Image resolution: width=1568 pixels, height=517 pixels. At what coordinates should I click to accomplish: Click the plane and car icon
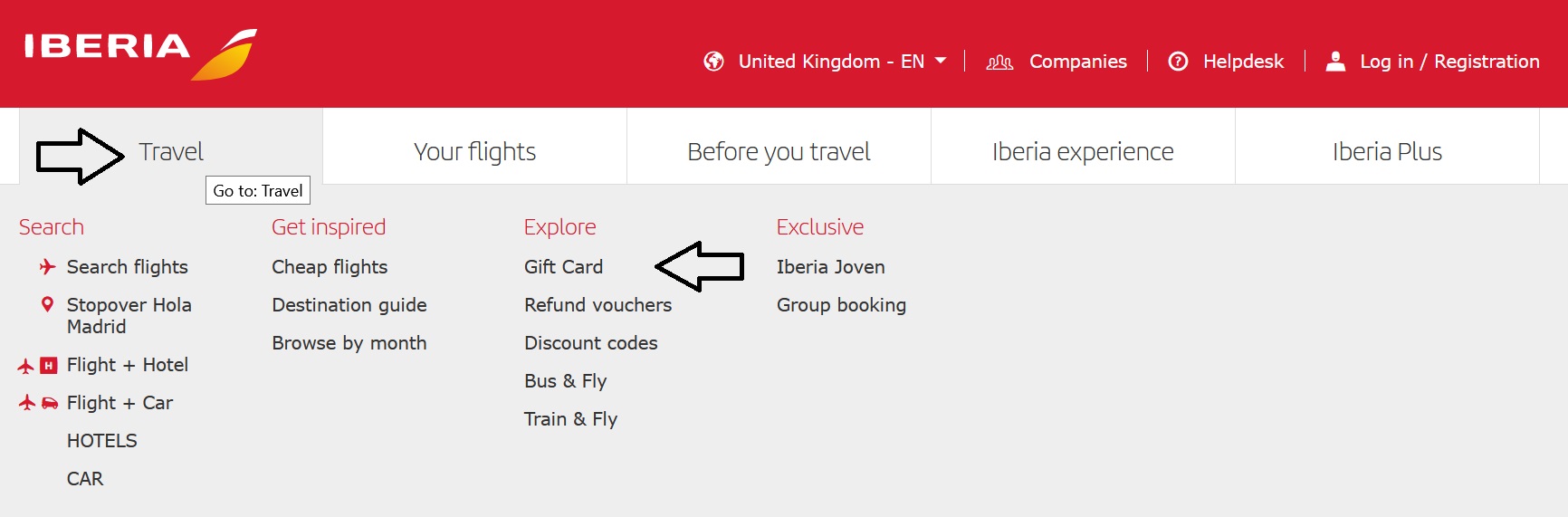point(38,403)
